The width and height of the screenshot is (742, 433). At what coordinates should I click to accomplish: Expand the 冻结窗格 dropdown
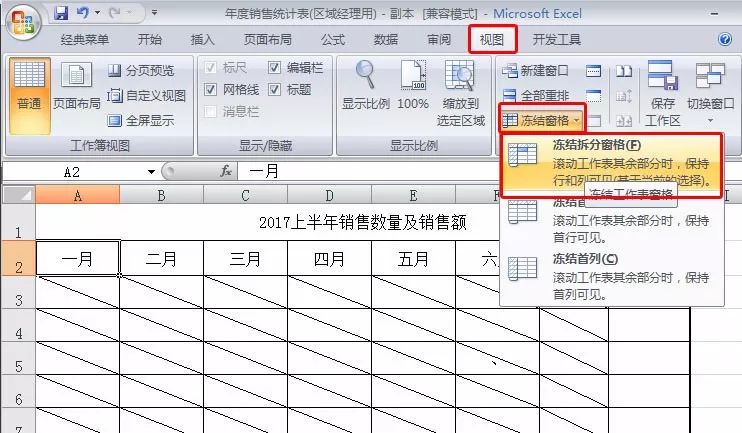click(x=541, y=121)
